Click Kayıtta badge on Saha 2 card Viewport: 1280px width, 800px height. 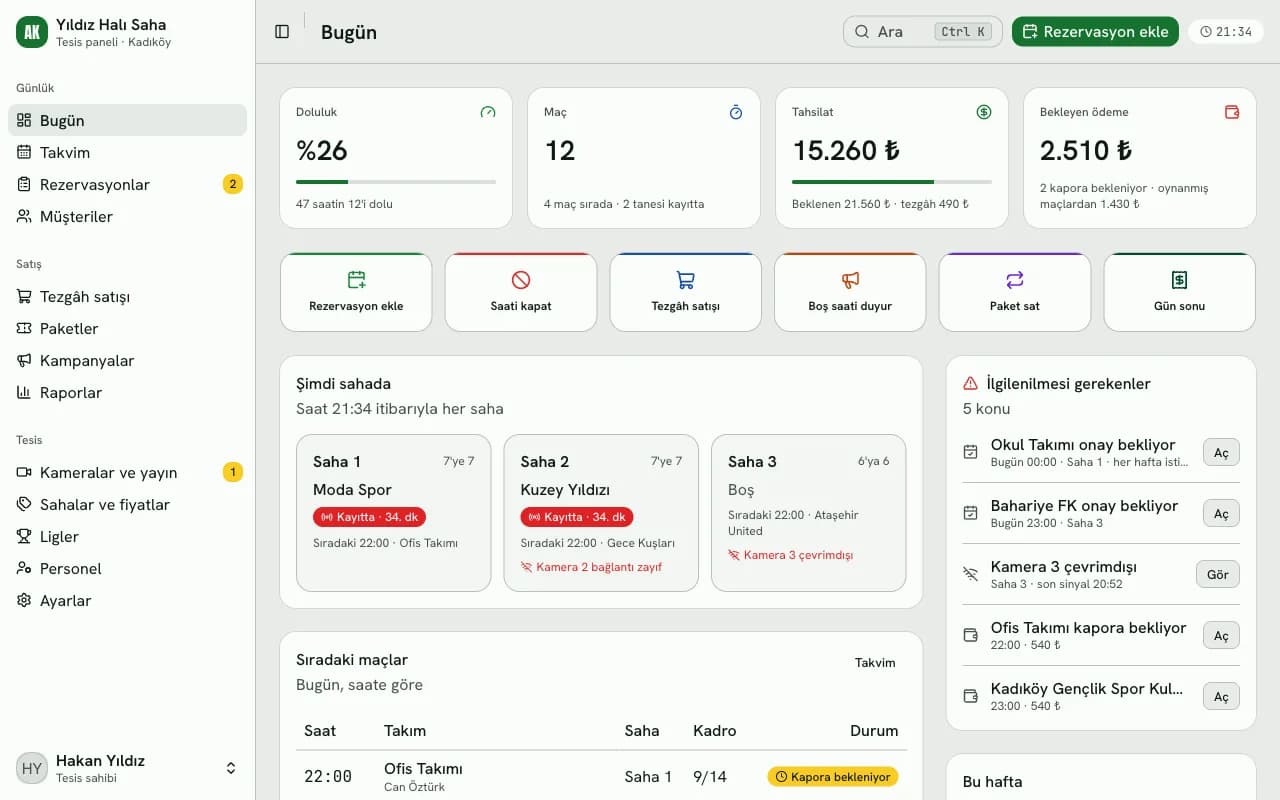click(577, 517)
